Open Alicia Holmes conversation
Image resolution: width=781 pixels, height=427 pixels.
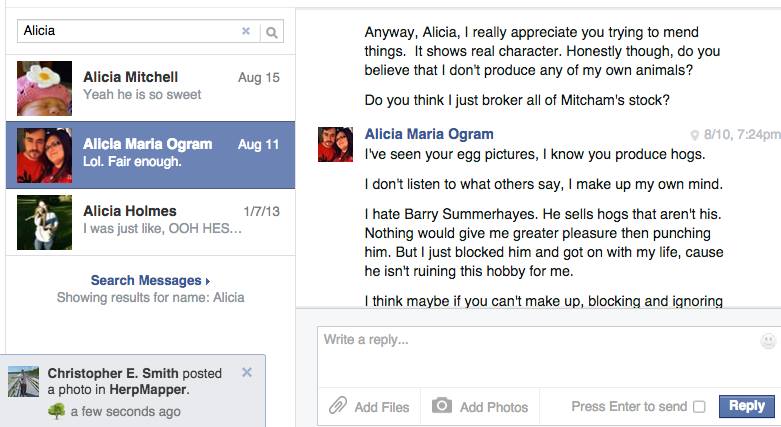point(150,222)
